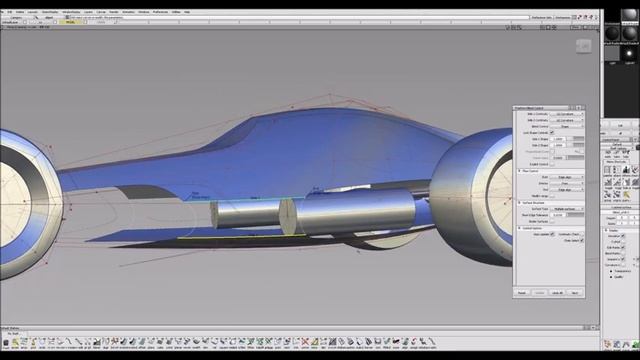The width and height of the screenshot is (640, 360).
Task: Open the Layouts menu
Action: (33, 12)
